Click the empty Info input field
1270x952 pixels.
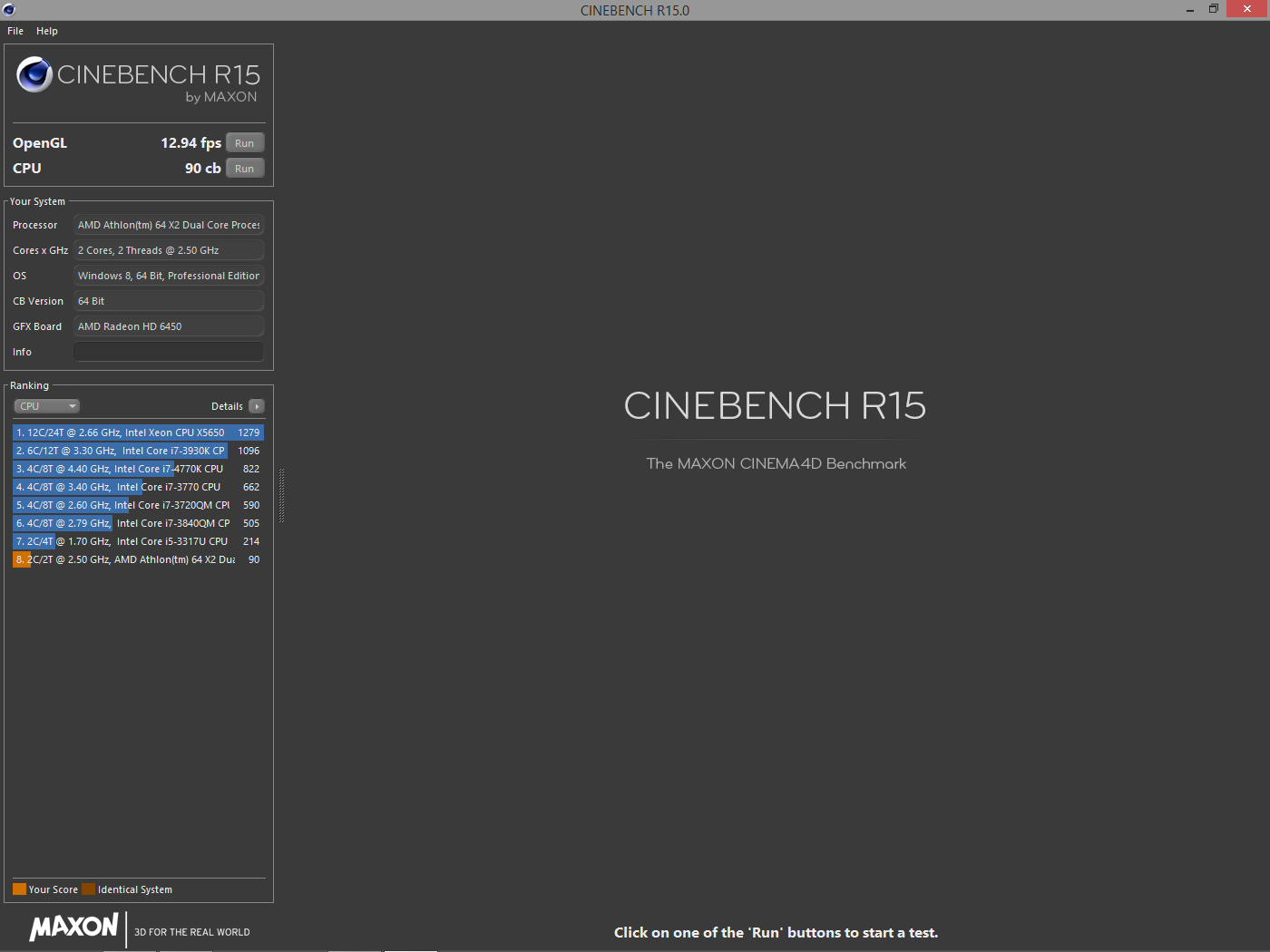click(x=169, y=352)
